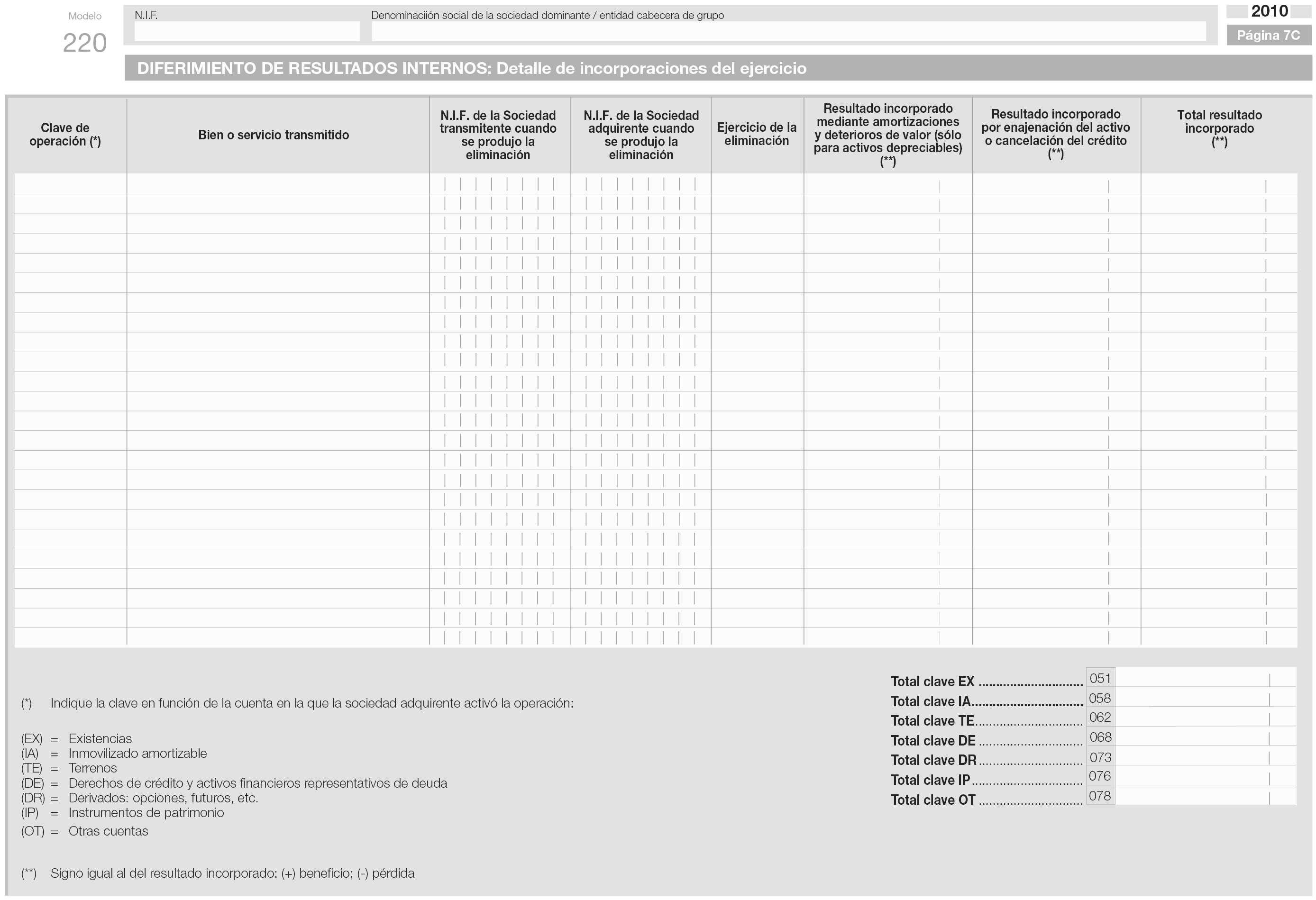Click the 'Derechos de crédito' legend line
This screenshot has height=900, width=1316.
click(x=234, y=783)
